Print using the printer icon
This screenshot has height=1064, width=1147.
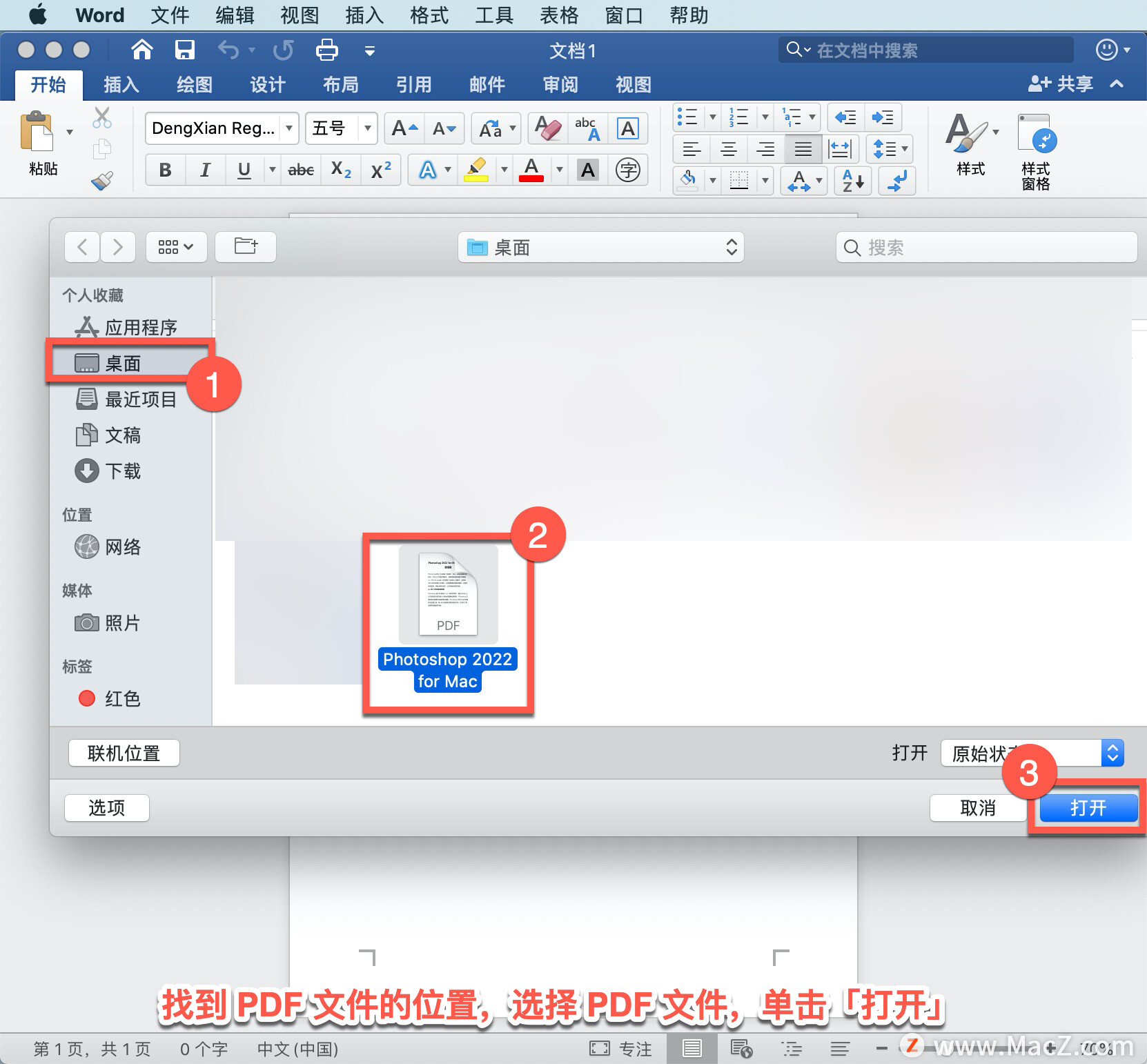pos(326,50)
